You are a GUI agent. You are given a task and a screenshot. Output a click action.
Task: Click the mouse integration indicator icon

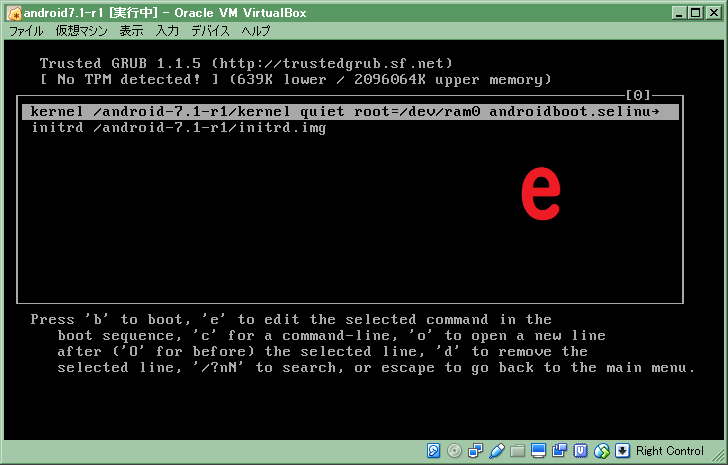tap(602, 451)
